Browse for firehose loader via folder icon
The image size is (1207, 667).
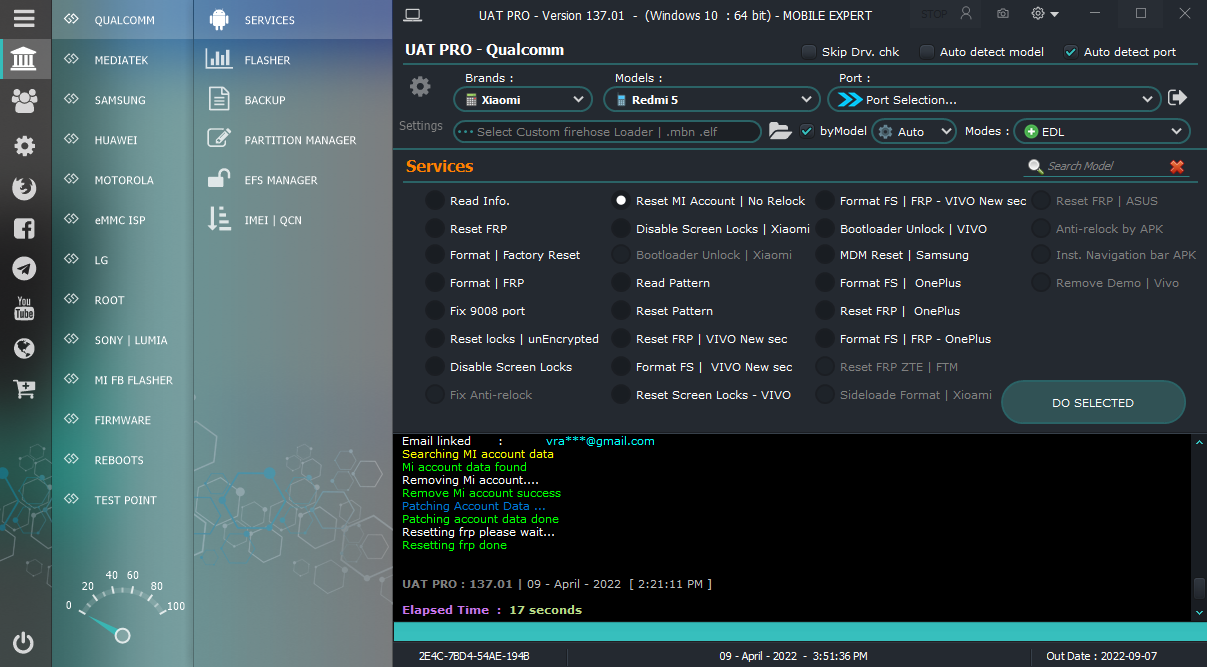click(x=779, y=131)
